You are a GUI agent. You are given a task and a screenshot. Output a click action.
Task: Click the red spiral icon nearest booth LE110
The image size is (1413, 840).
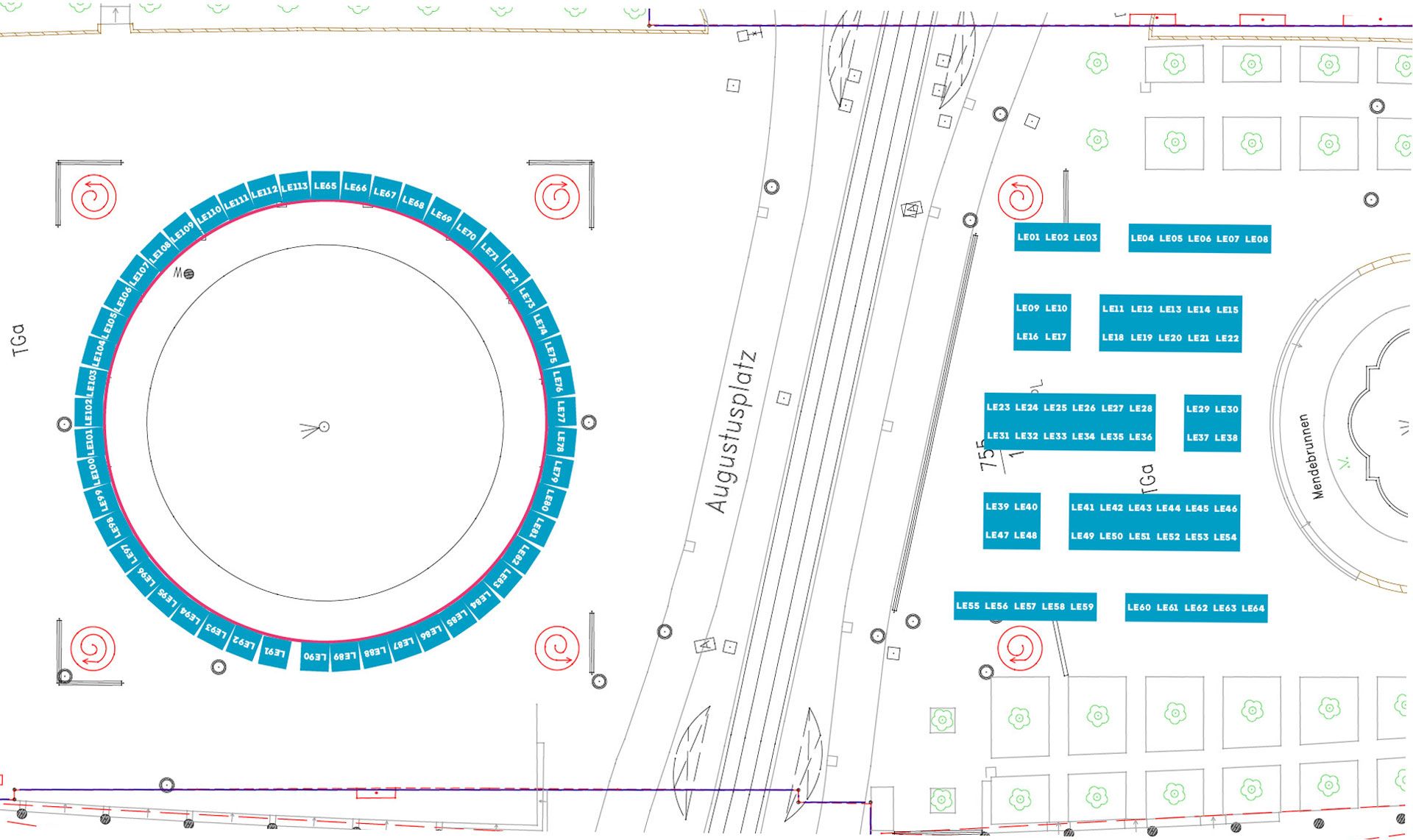click(x=93, y=197)
